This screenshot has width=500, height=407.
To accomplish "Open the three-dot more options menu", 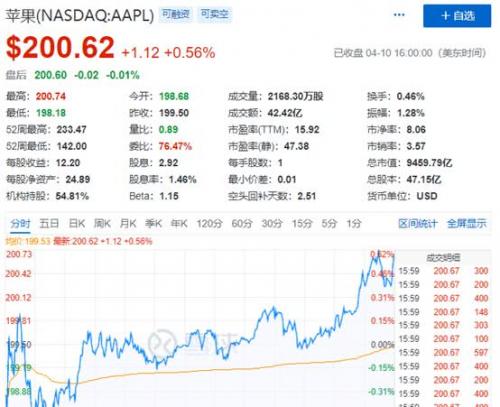I will tap(399, 15).
